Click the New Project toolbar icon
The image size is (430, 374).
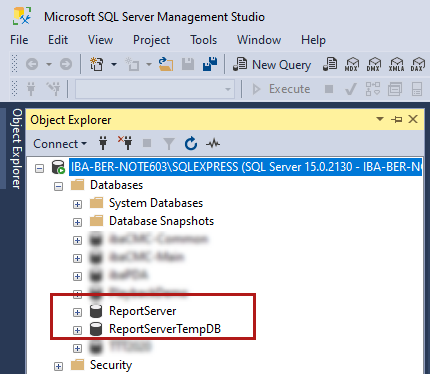point(97,64)
